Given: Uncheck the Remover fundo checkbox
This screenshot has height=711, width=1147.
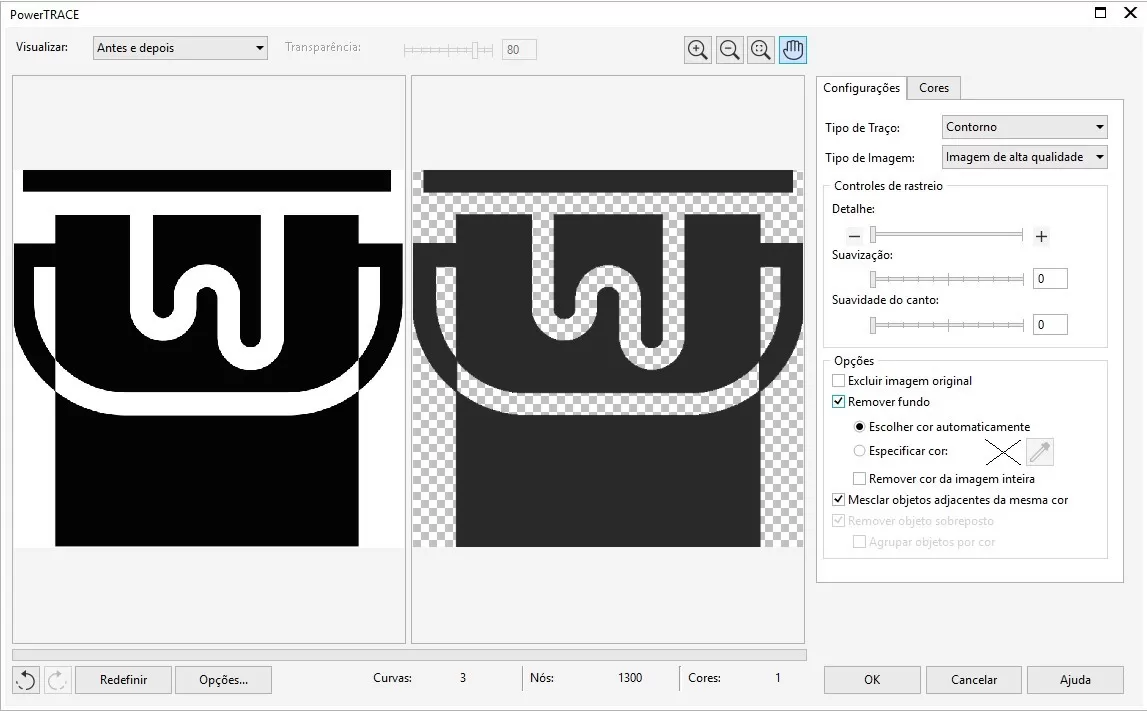Looking at the screenshot, I should [838, 402].
